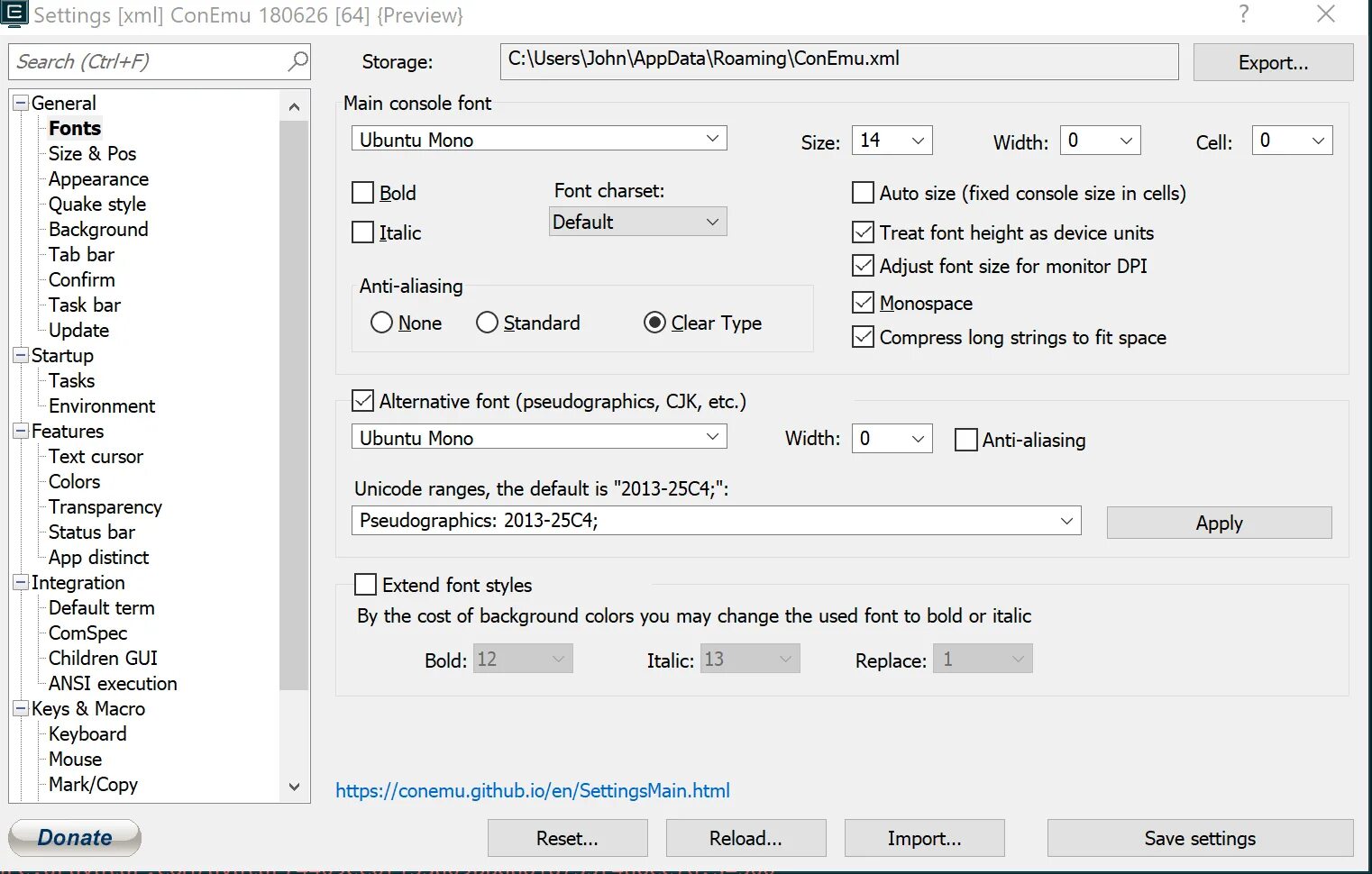
Task: Click the Save settings button
Action: click(x=1199, y=838)
